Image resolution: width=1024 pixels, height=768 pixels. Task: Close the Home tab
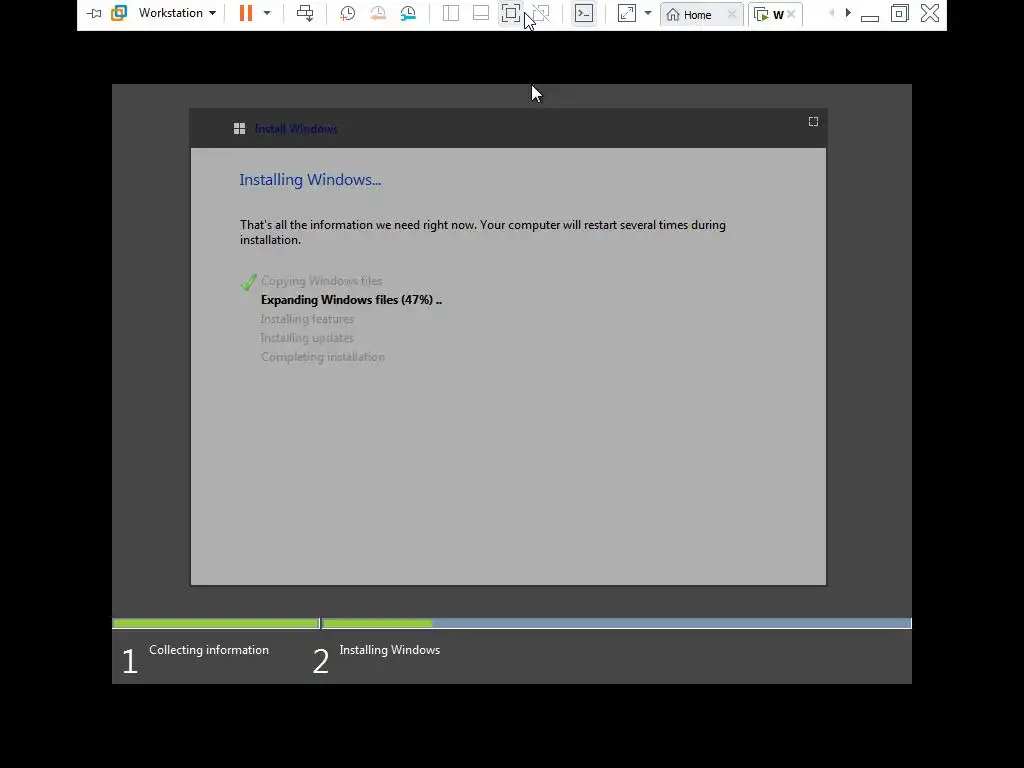point(732,14)
